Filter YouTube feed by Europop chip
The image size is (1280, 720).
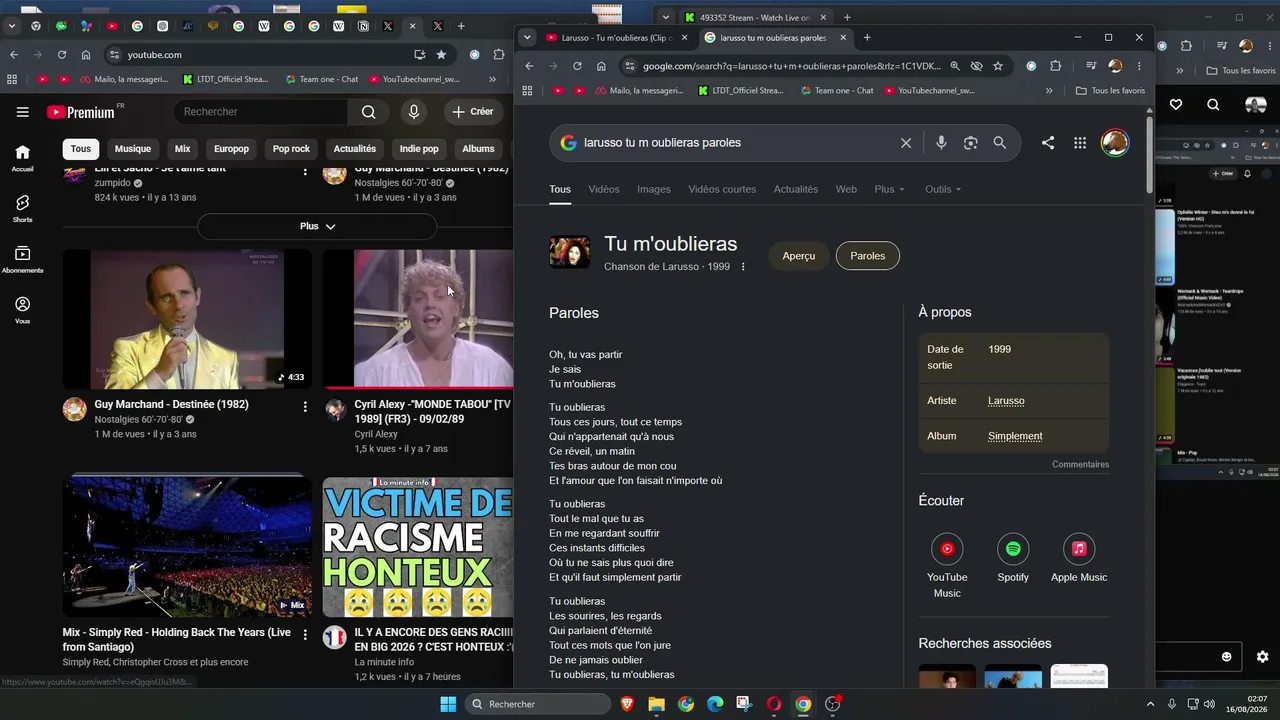[231, 149]
